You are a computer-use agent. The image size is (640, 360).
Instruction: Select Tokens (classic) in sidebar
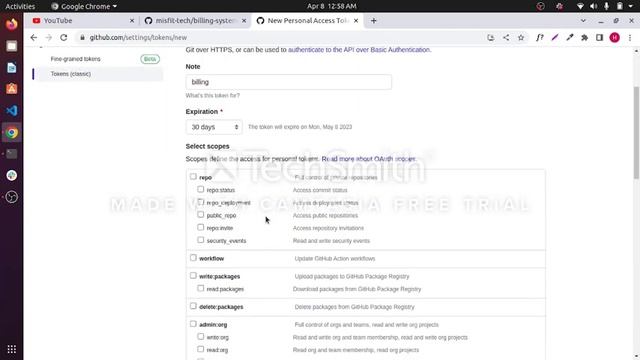pyautogui.click(x=71, y=74)
